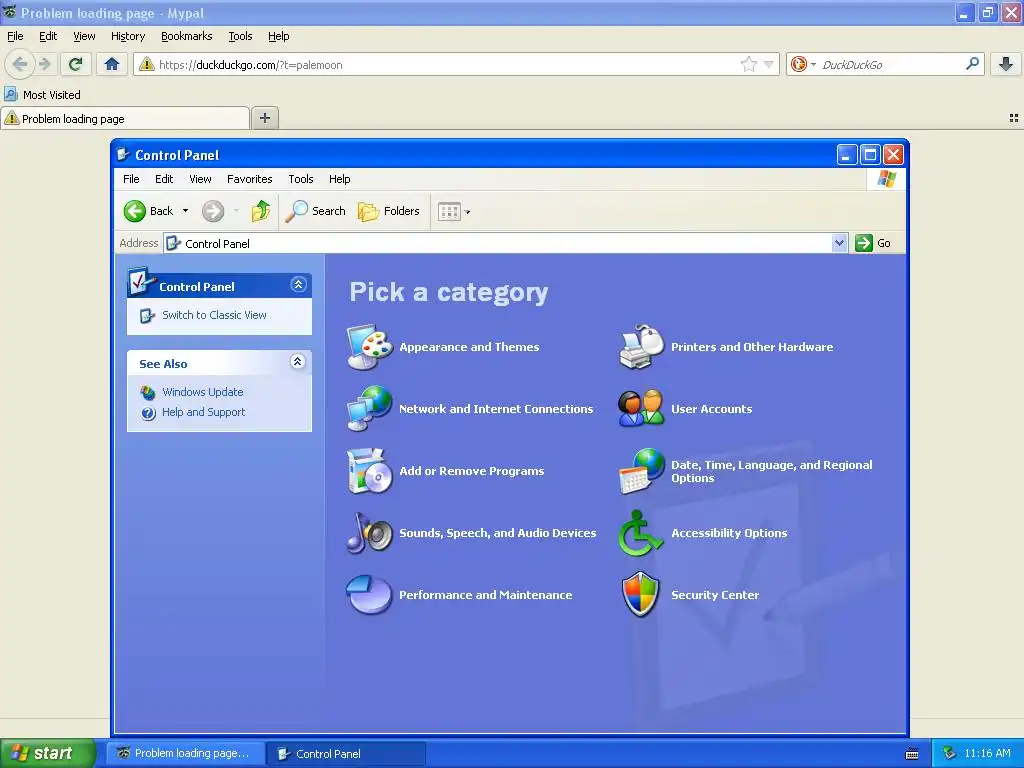
Task: Bookmark page with the star icon
Action: [748, 64]
